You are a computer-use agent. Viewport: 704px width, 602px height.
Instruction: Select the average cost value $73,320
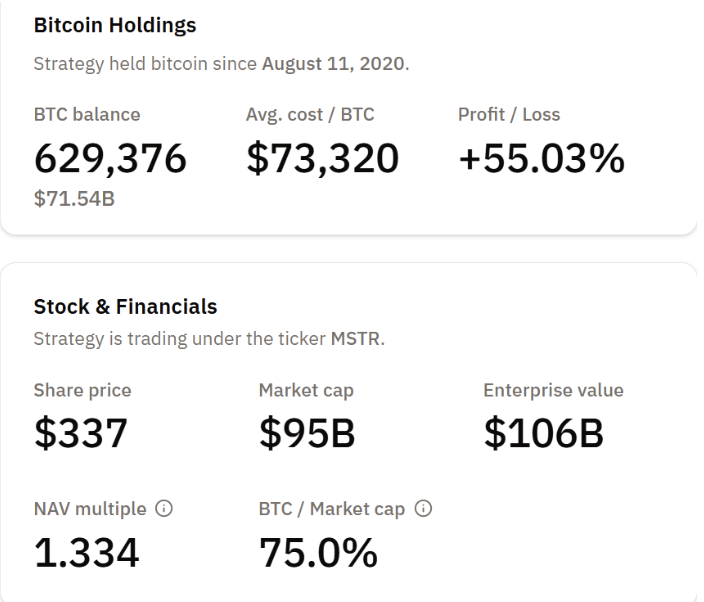322,158
